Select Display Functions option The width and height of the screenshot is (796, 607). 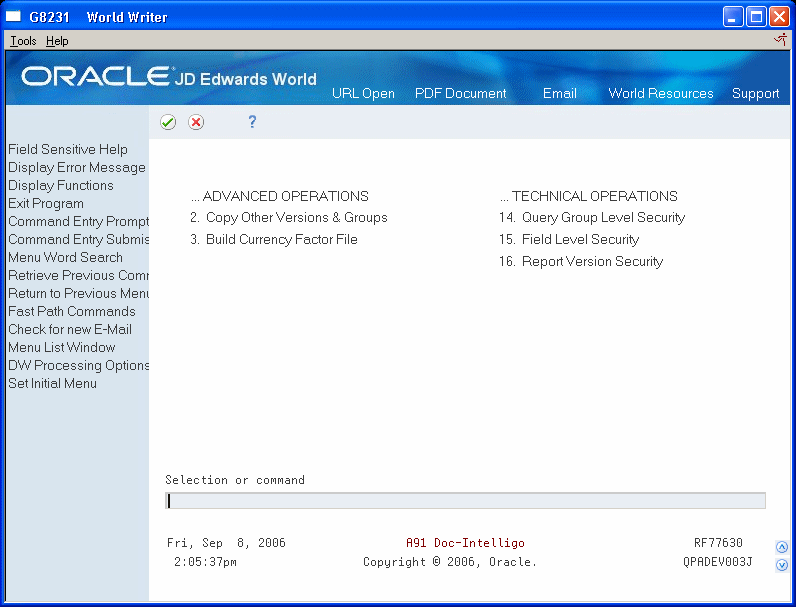60,185
